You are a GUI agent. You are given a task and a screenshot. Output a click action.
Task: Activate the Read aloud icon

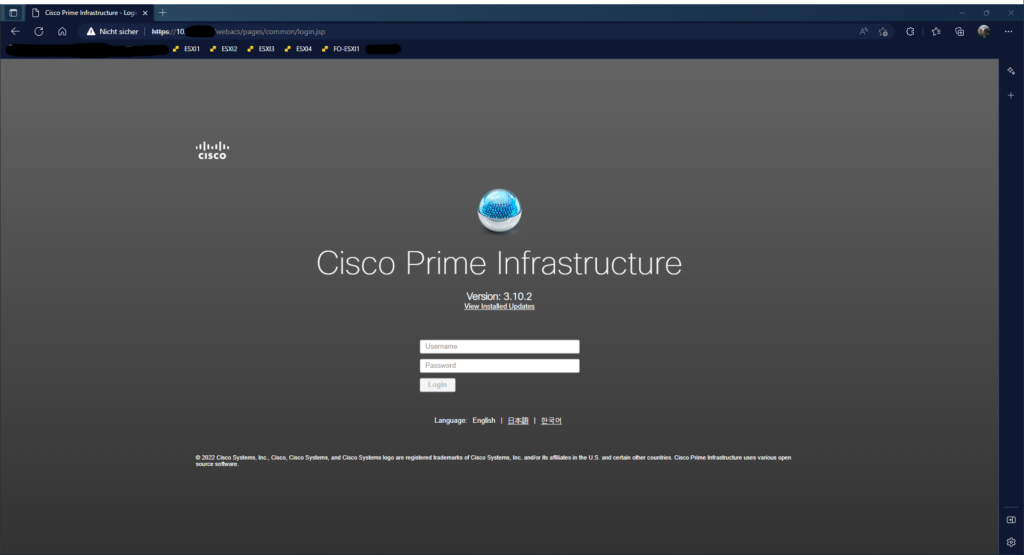[x=863, y=31]
